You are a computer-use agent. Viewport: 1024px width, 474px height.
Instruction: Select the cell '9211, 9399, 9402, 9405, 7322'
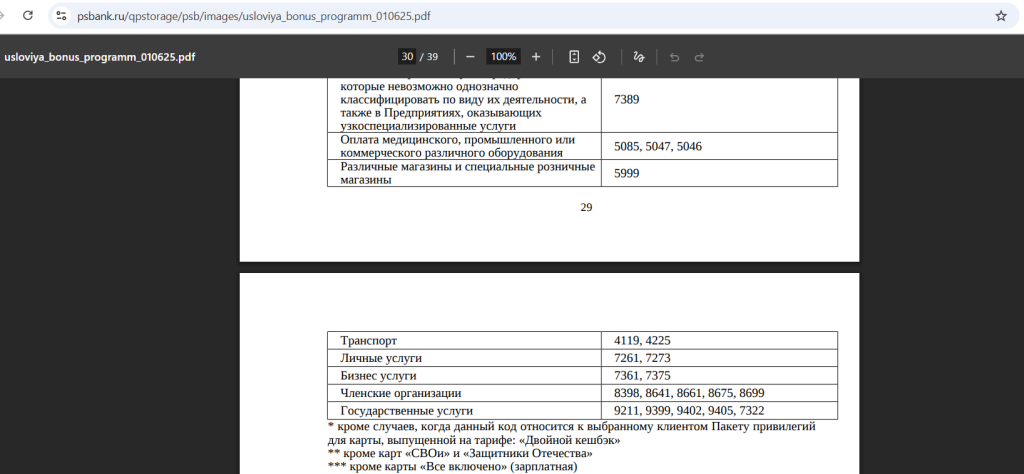719,411
